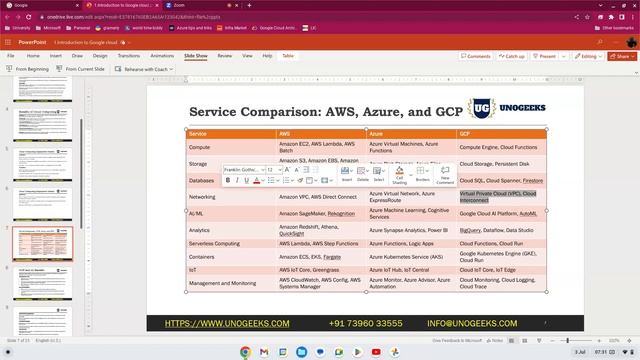Click the Catch up button
Screen dimensions: 640x360
(x=511, y=56)
